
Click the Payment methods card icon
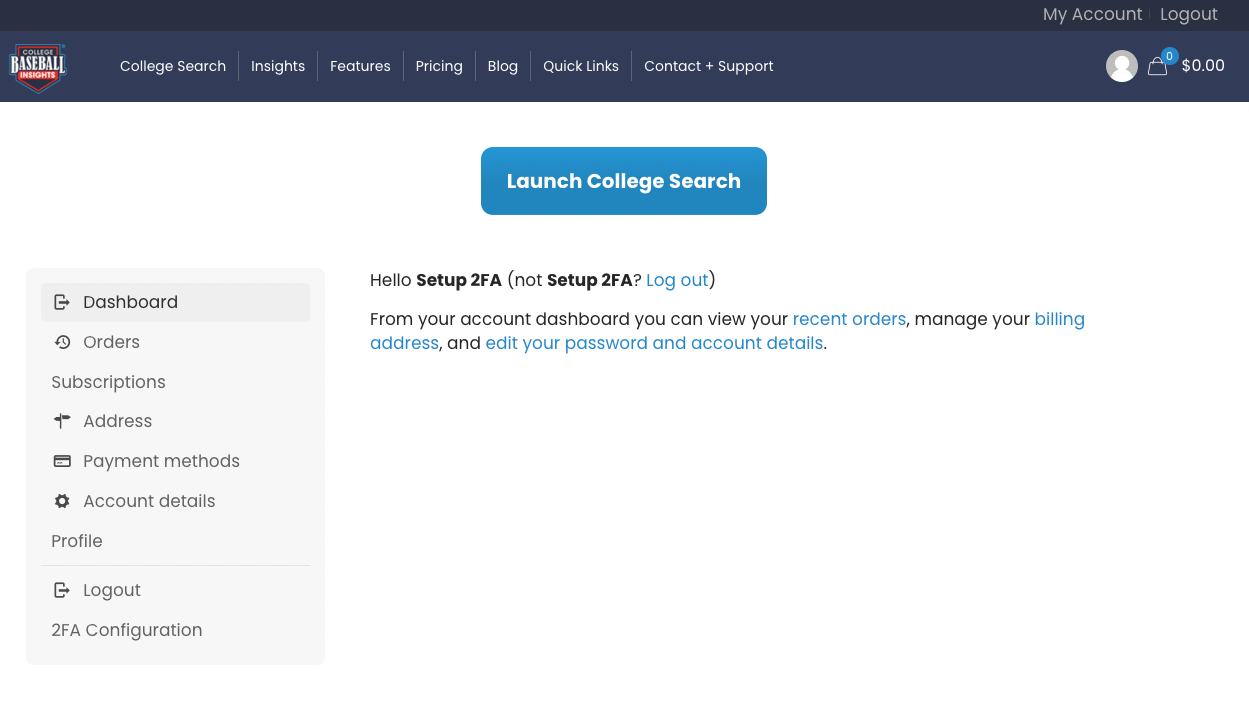62,461
